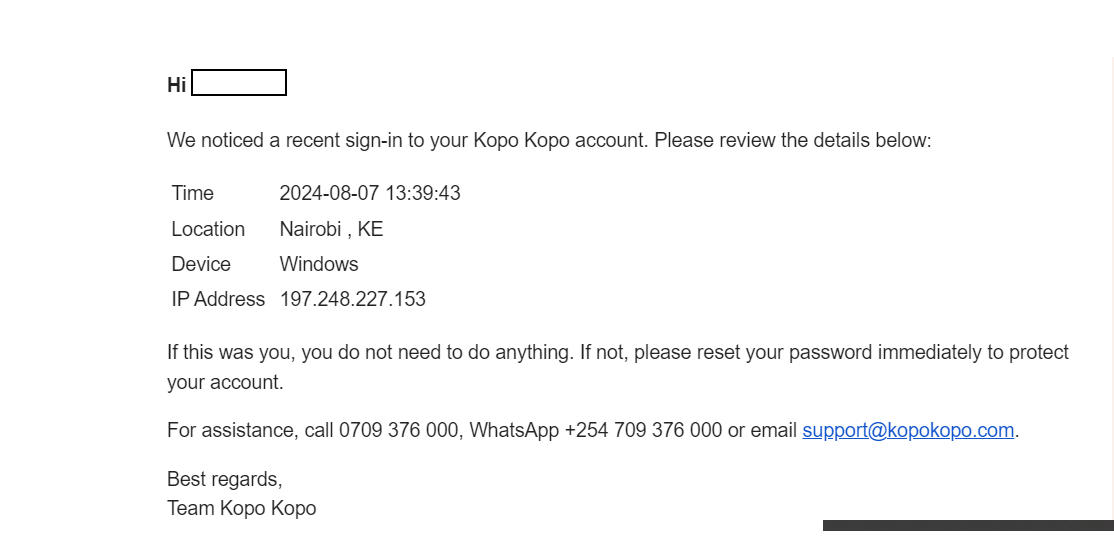Click the sign-in timestamp 2024-08-07 13:39:43

click(370, 193)
